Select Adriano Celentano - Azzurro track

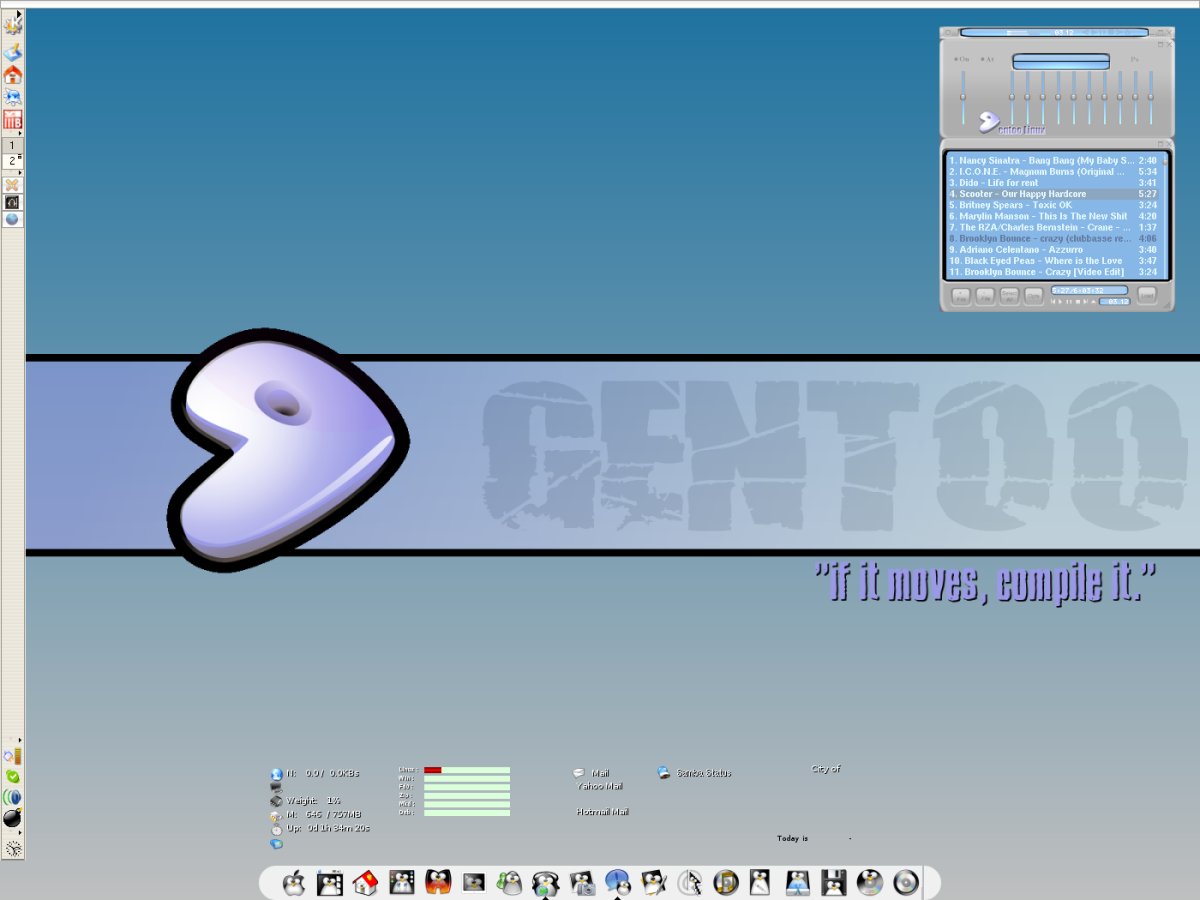pyautogui.click(x=1053, y=250)
